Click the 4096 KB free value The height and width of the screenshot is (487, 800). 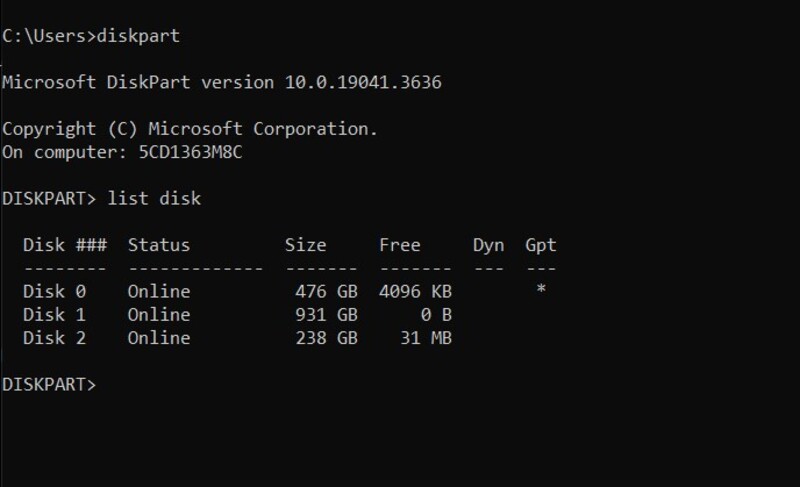point(415,292)
